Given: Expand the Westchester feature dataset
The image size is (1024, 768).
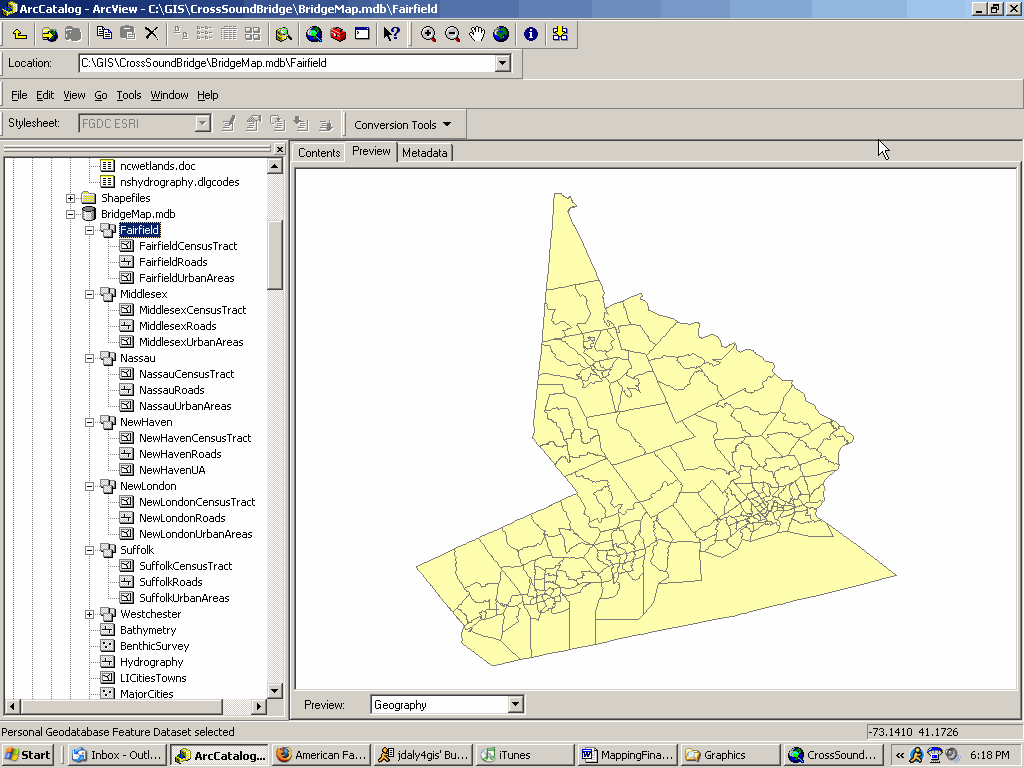Looking at the screenshot, I should (90, 614).
